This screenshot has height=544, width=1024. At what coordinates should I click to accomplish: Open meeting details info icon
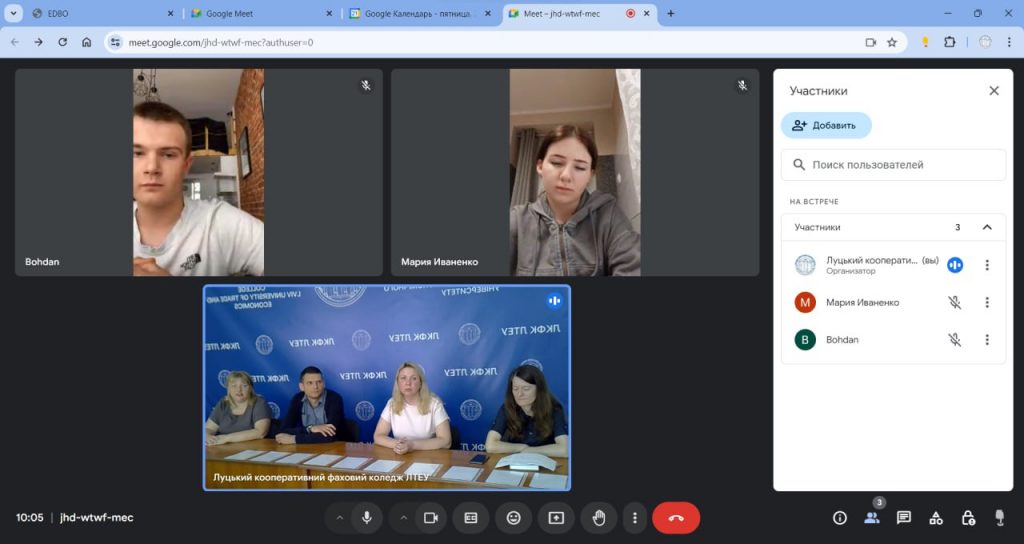pyautogui.click(x=840, y=518)
